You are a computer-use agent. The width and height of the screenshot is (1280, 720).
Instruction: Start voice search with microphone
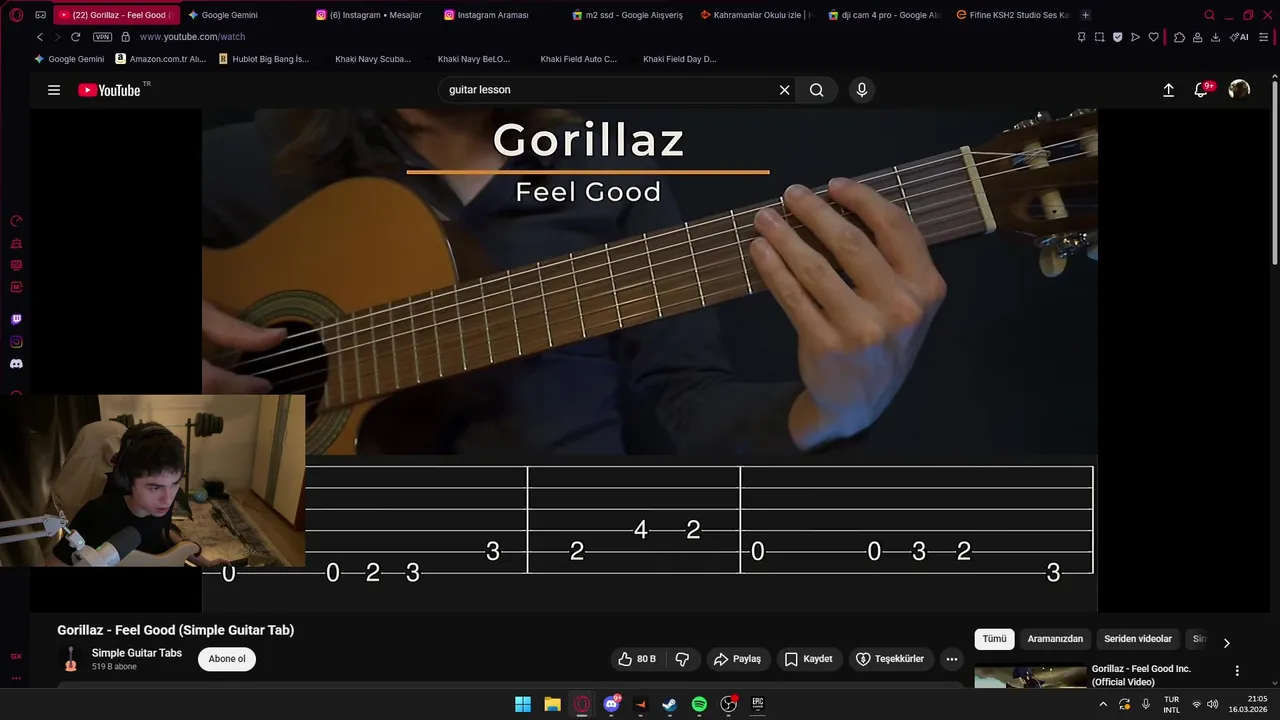862,90
